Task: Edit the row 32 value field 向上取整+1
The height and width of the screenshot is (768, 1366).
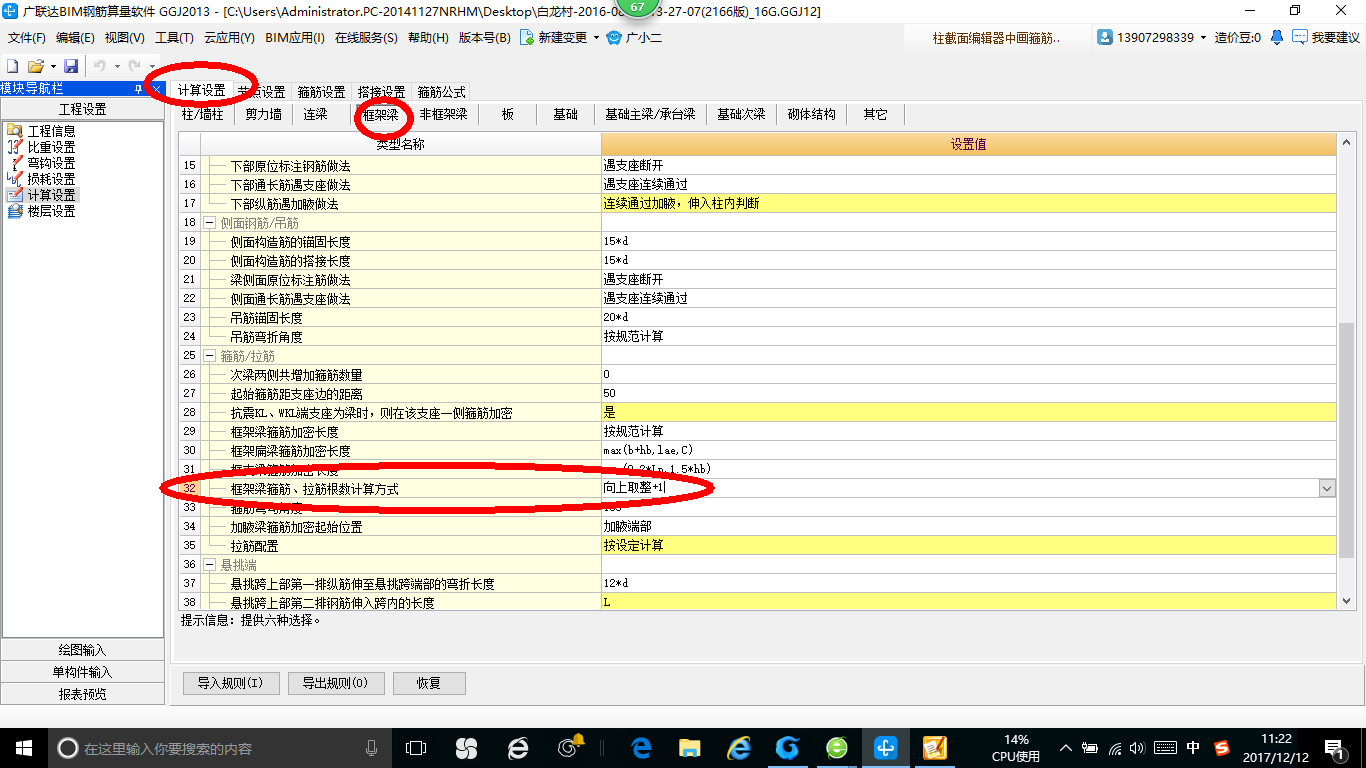Action: pos(959,488)
